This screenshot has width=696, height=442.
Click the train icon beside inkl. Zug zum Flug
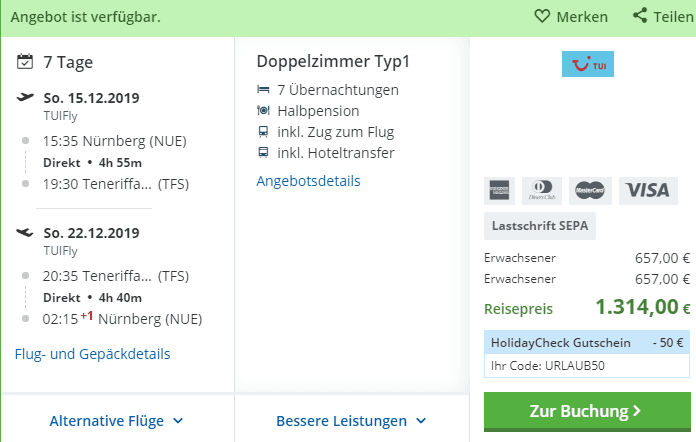coord(263,132)
